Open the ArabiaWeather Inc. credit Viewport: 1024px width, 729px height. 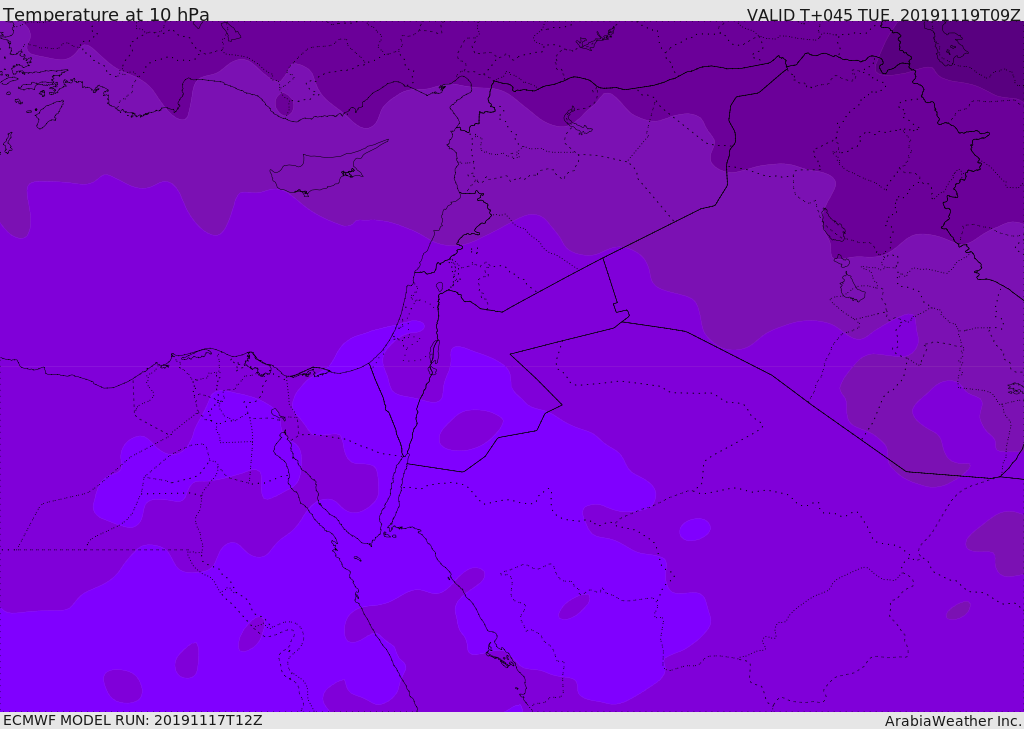click(953, 721)
